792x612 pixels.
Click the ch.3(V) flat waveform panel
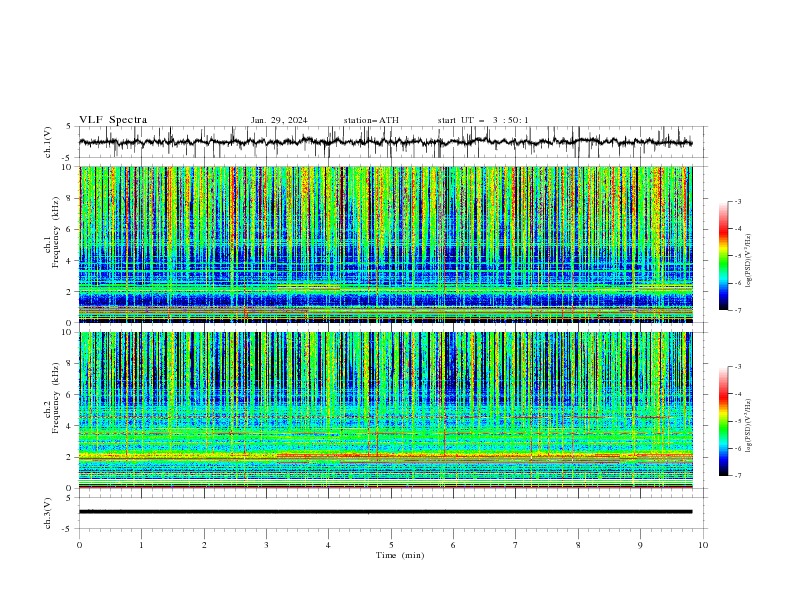click(393, 513)
